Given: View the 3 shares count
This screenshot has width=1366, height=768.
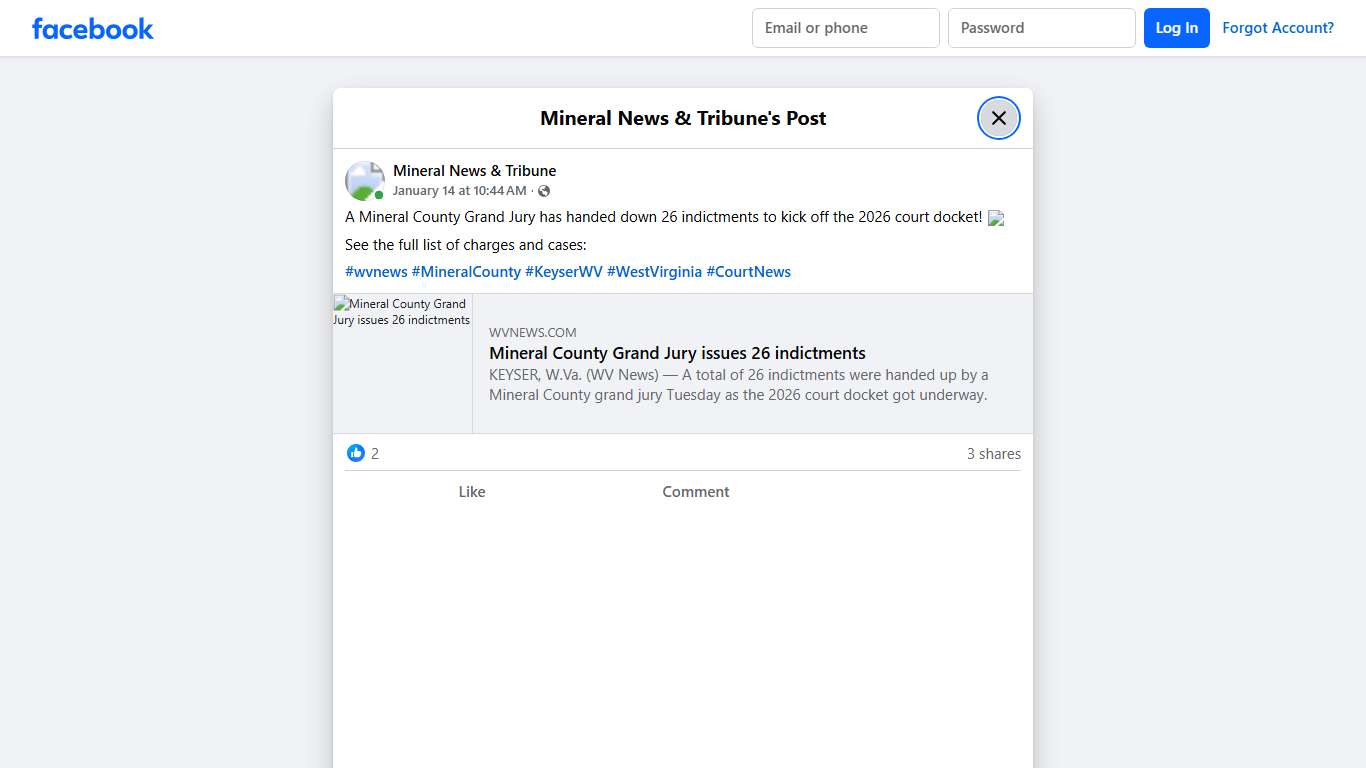Looking at the screenshot, I should pyautogui.click(x=994, y=453).
